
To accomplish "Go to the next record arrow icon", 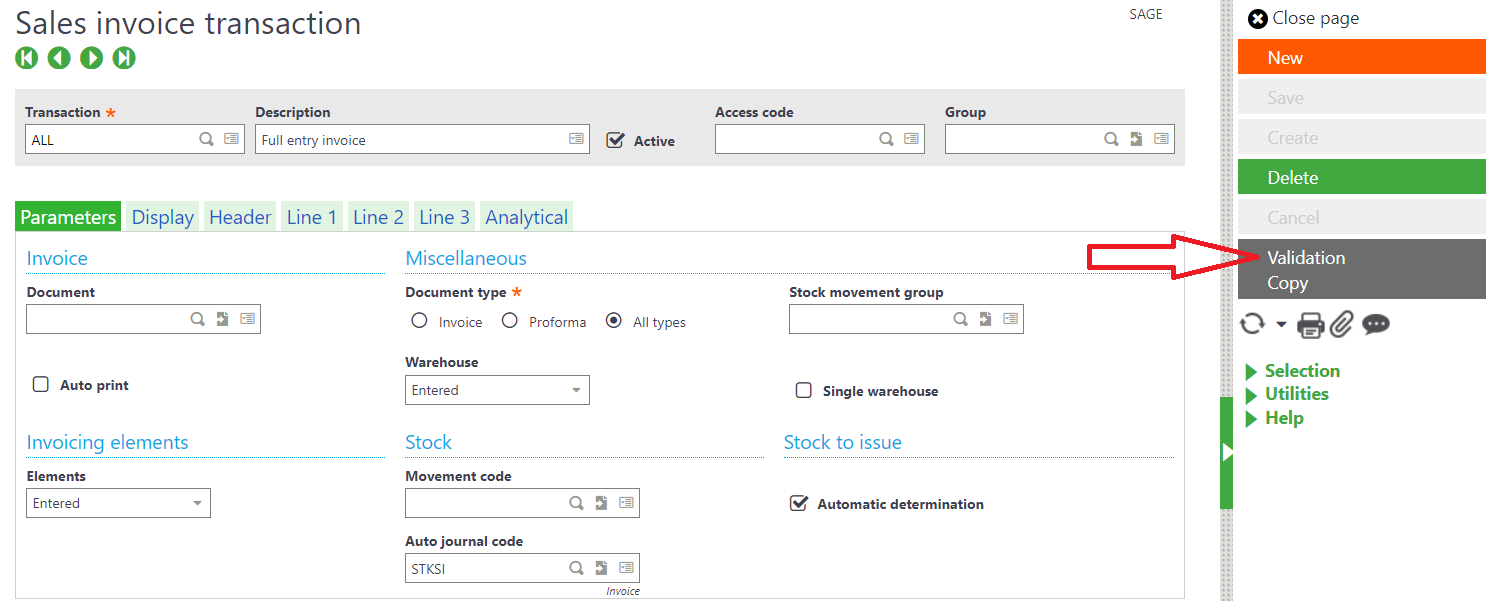I will pos(91,57).
